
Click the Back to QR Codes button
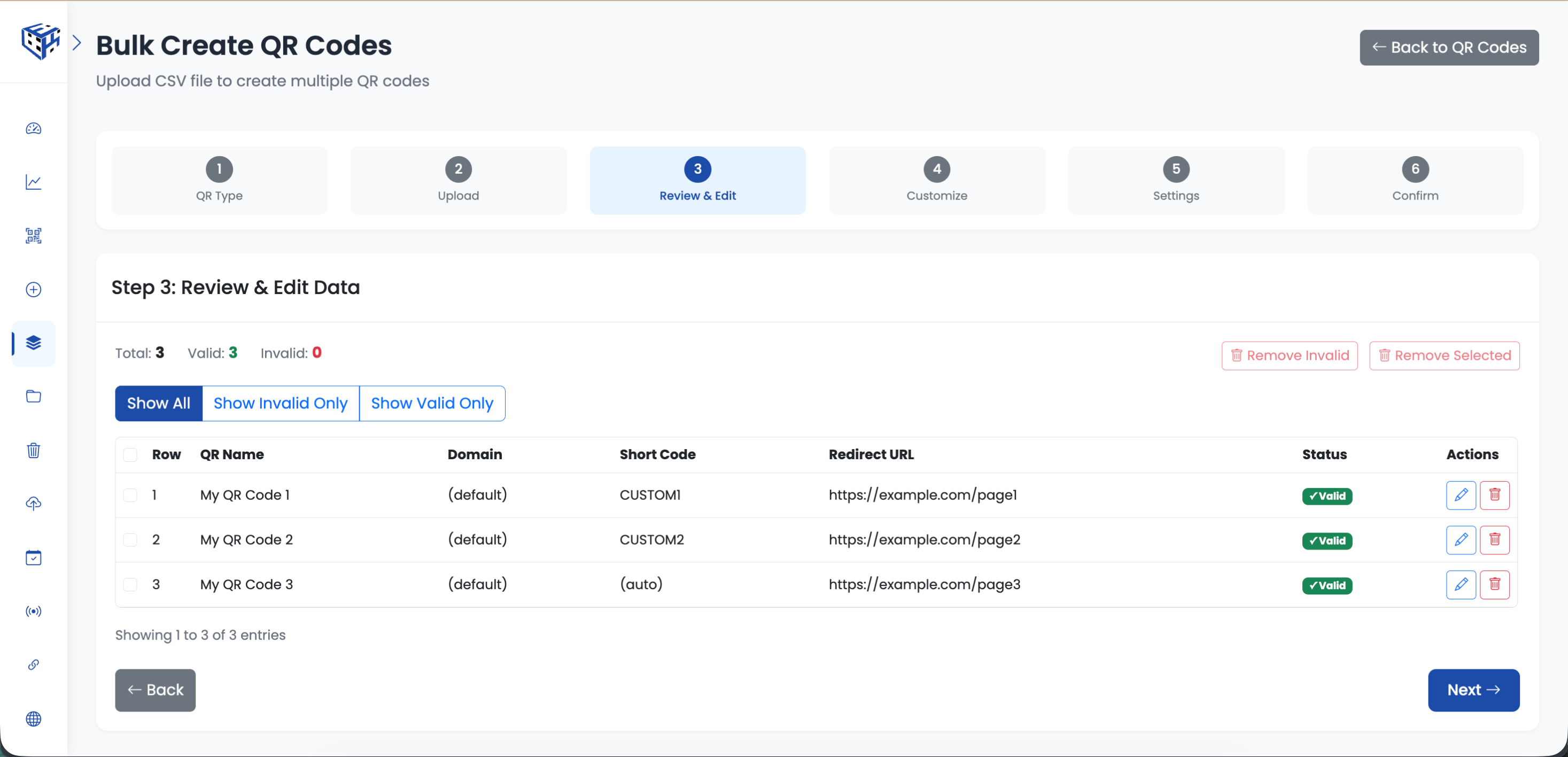coord(1449,48)
